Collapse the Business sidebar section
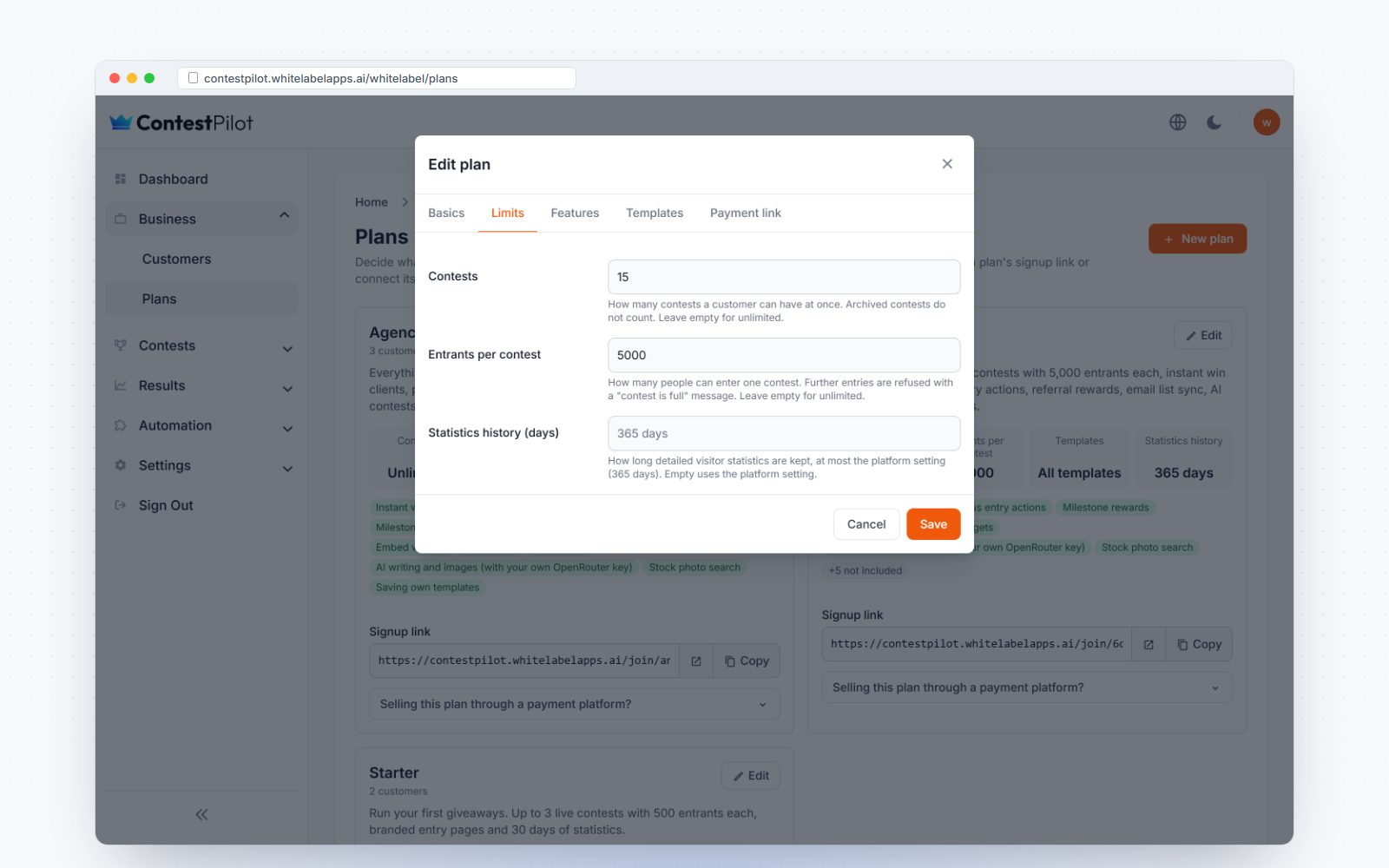 [201, 219]
